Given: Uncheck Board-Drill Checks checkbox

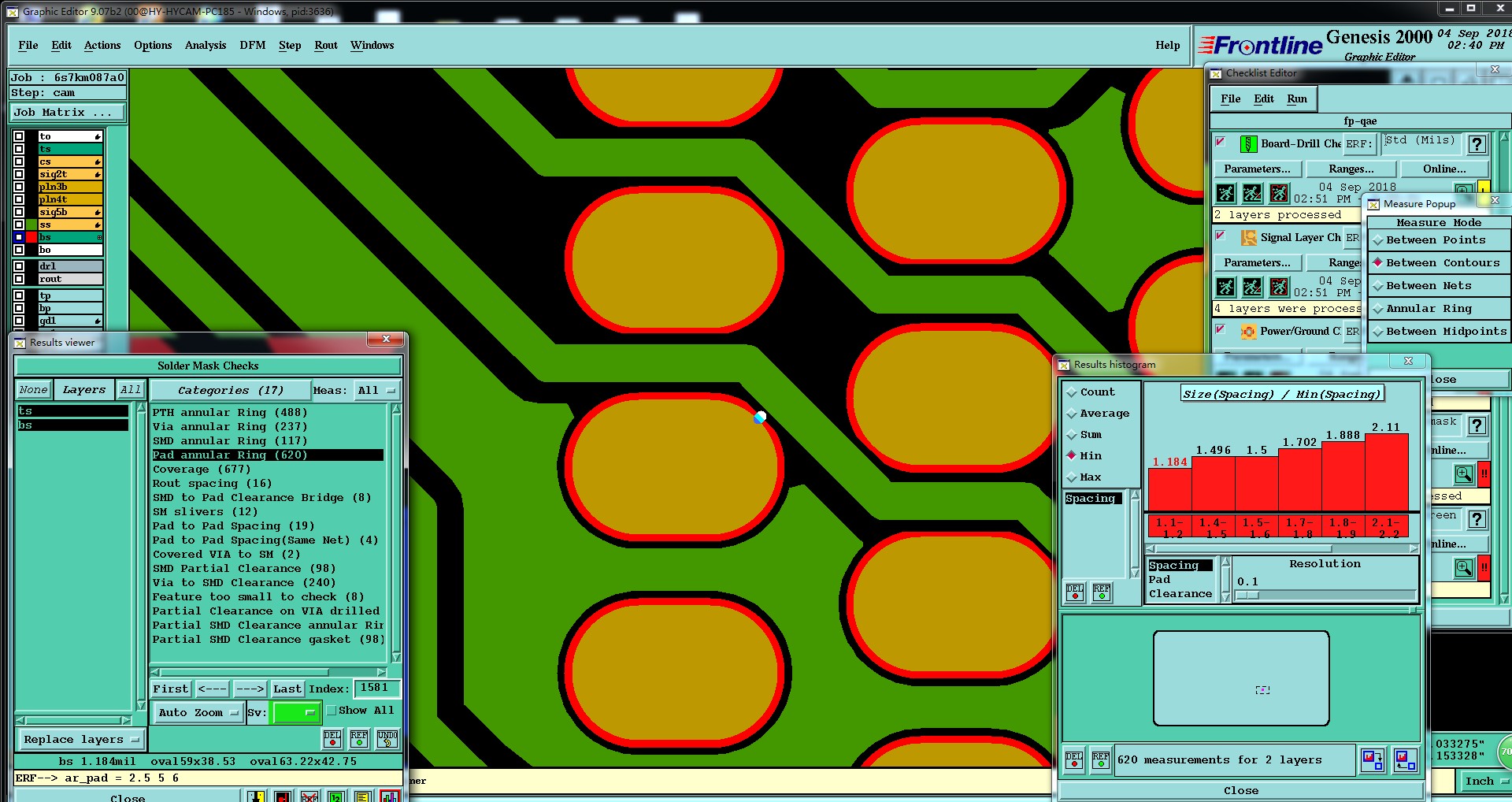Looking at the screenshot, I should [1221, 143].
